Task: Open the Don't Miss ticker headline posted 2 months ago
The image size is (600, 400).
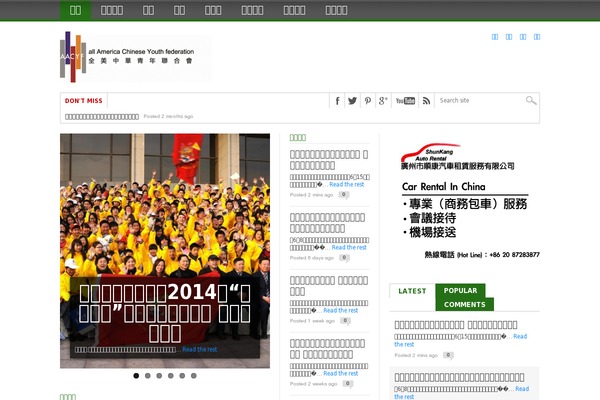Action: tap(102, 117)
